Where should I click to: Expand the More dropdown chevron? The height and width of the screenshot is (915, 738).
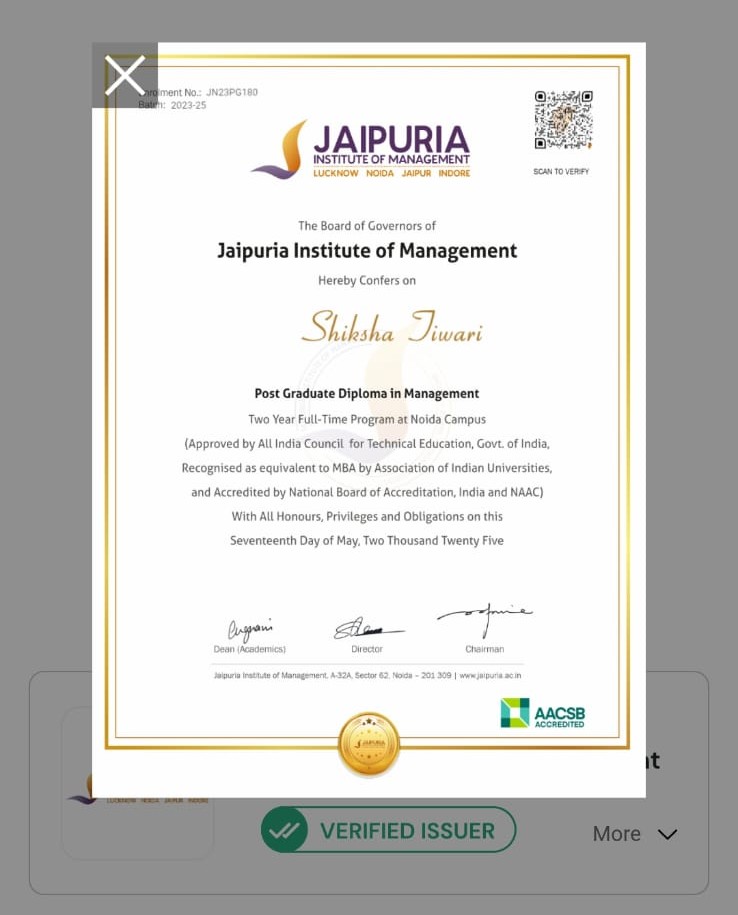click(667, 834)
